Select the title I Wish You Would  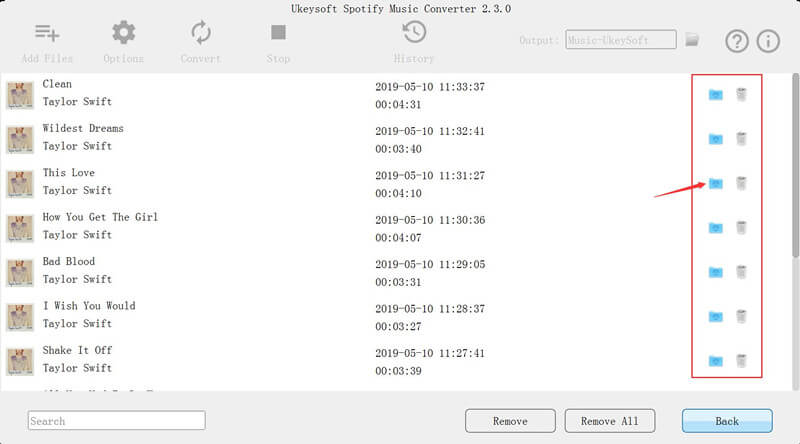tap(89, 306)
